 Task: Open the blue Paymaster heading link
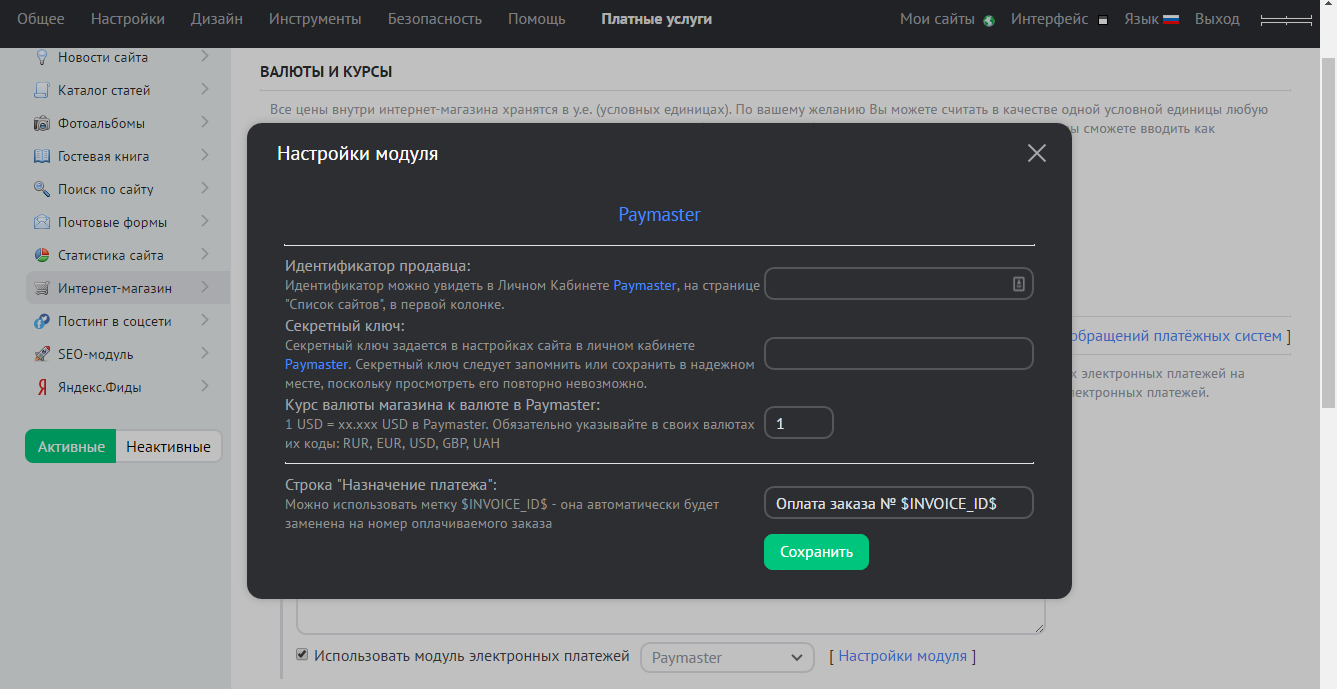pos(659,215)
